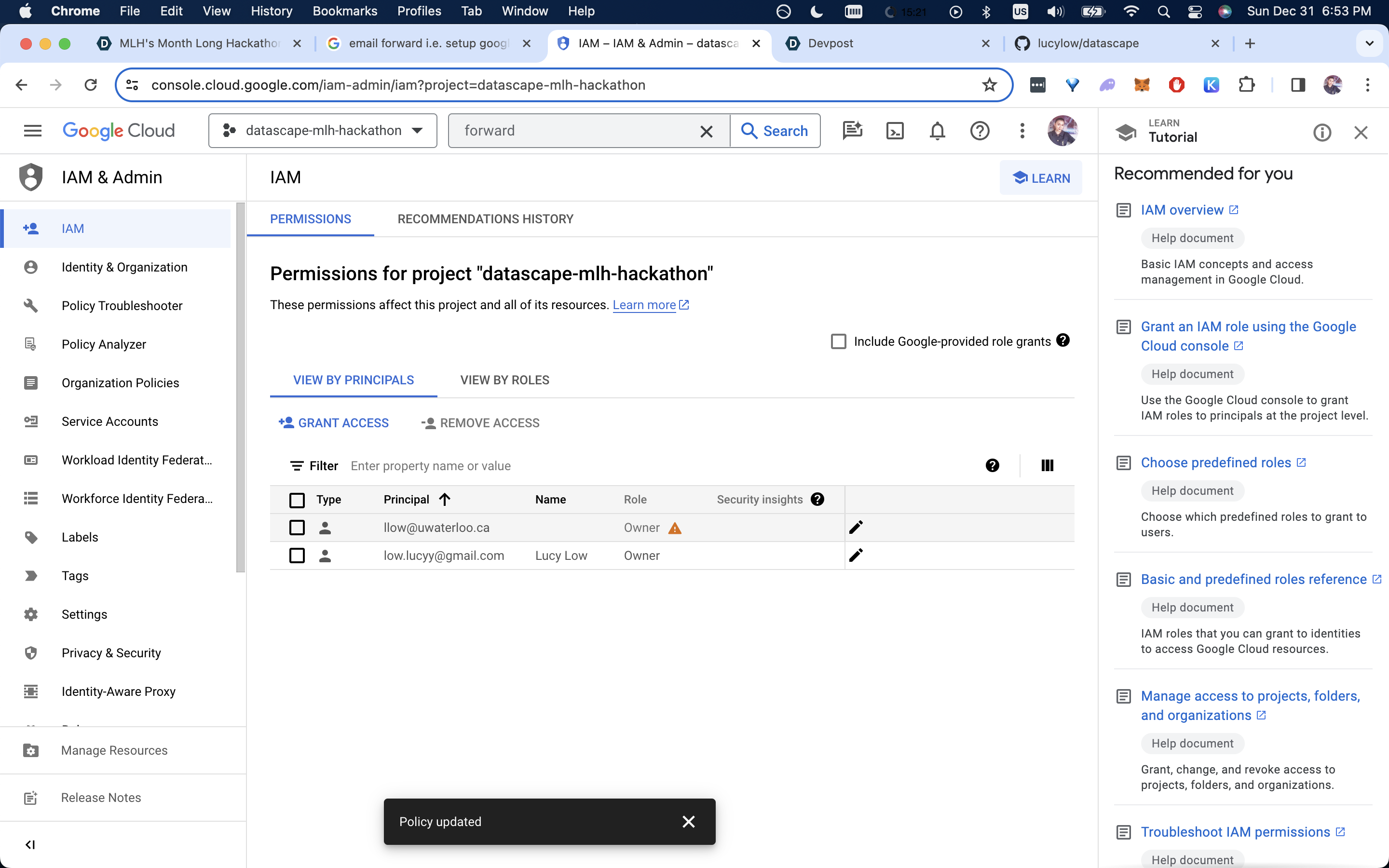Sort by Principal column arrow
Viewport: 1389px width, 868px height.
click(x=445, y=500)
